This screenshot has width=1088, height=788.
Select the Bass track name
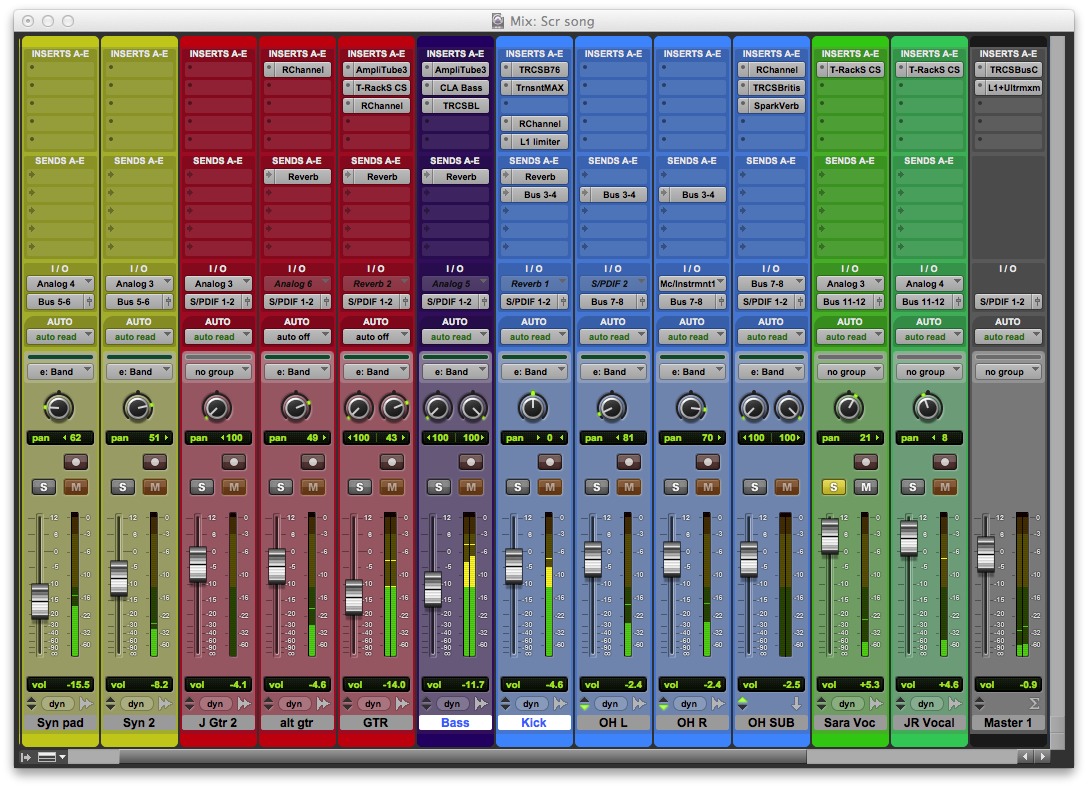455,723
